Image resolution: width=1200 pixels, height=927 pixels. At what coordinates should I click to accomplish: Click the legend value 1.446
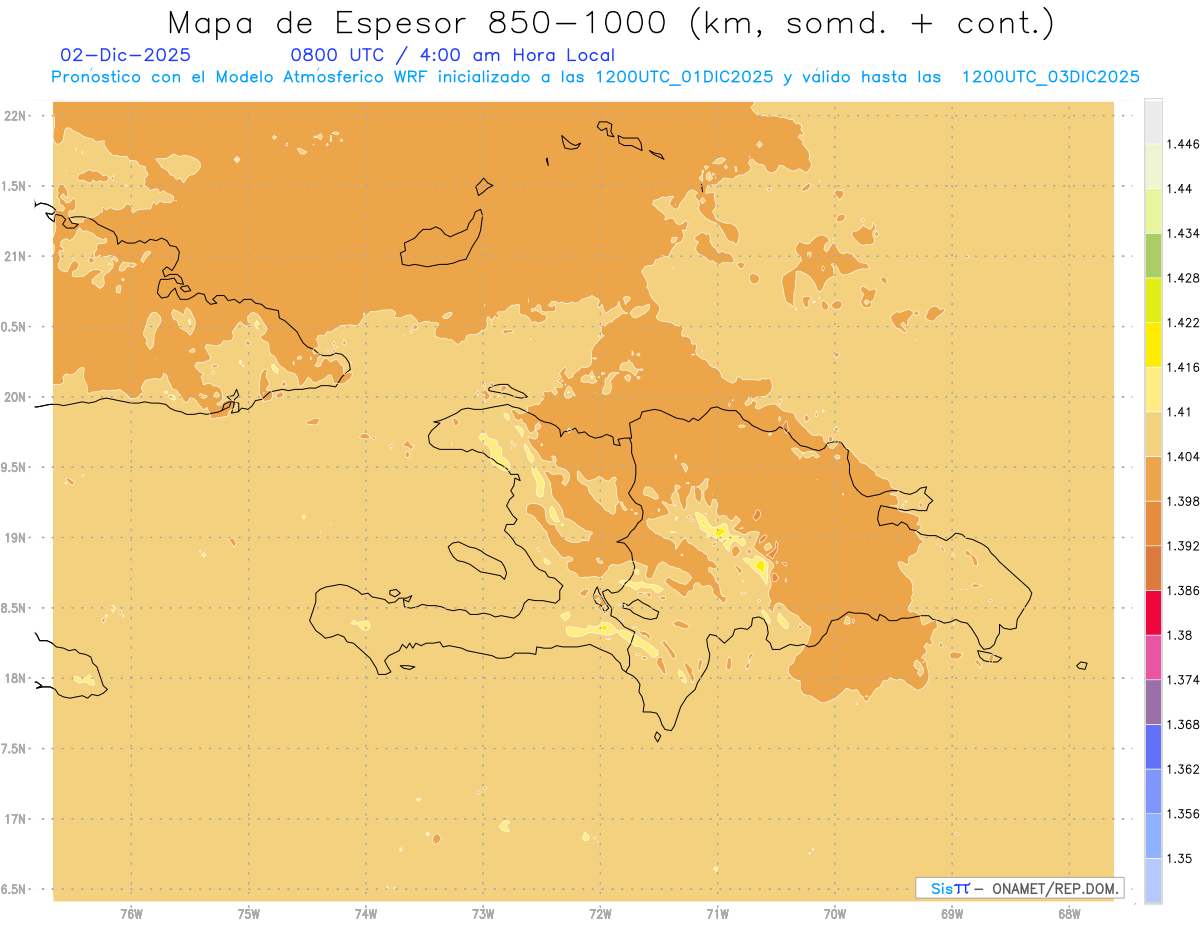pyautogui.click(x=1183, y=144)
